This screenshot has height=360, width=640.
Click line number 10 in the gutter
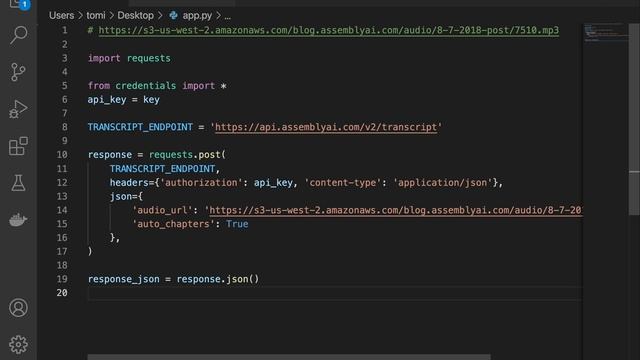(x=62, y=155)
